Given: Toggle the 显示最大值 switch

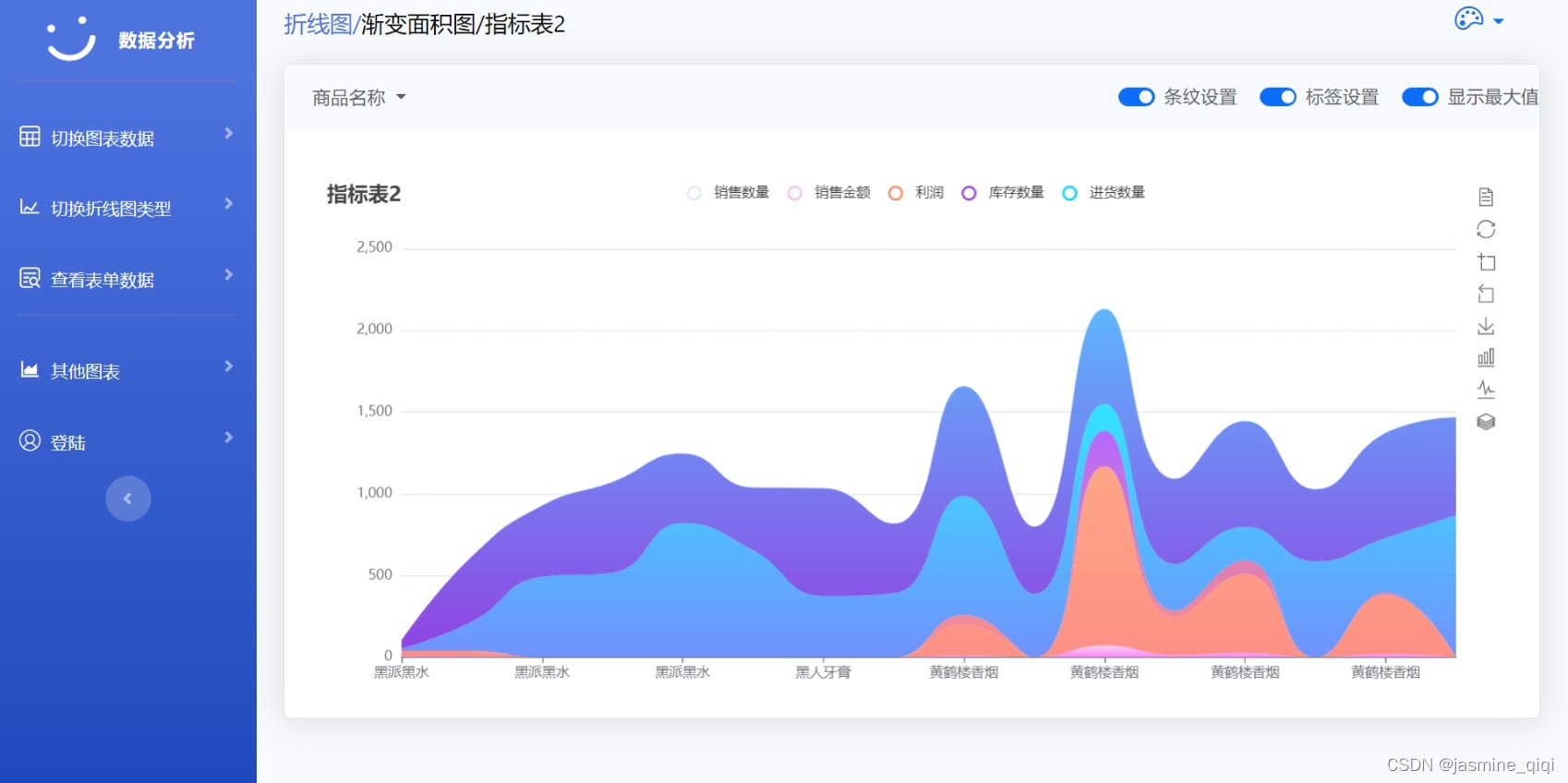Looking at the screenshot, I should pyautogui.click(x=1420, y=97).
